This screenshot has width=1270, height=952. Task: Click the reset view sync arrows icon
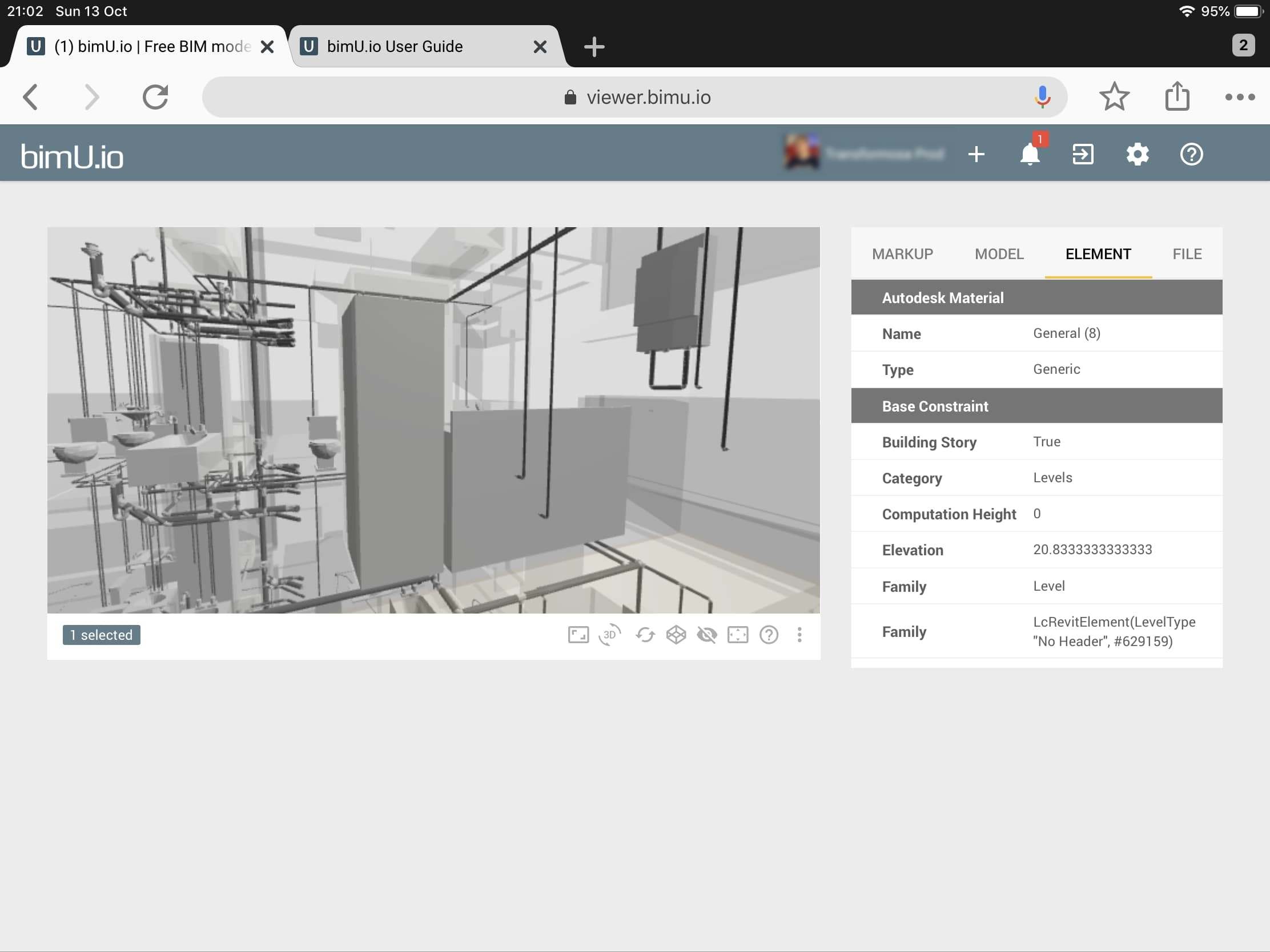[x=645, y=635]
